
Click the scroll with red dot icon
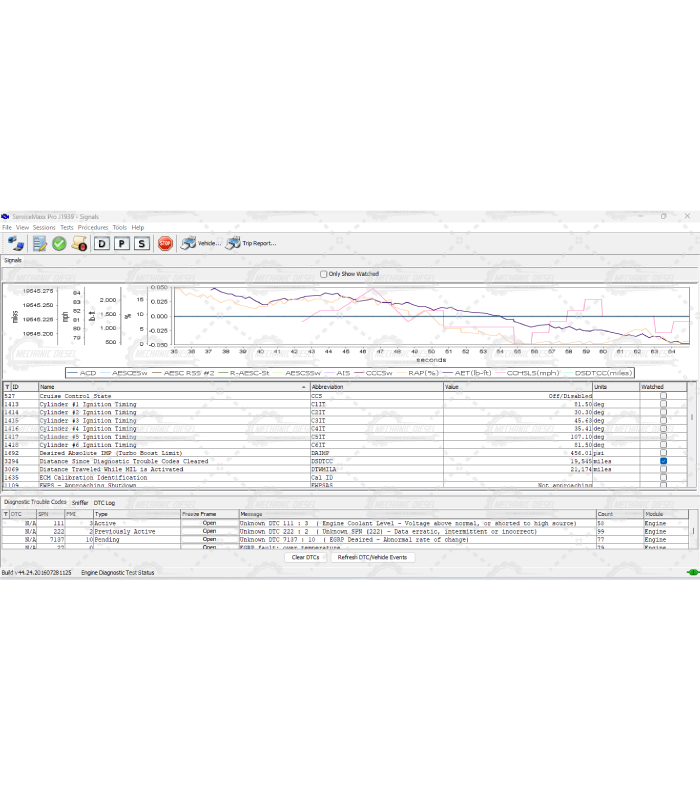click(x=80, y=243)
